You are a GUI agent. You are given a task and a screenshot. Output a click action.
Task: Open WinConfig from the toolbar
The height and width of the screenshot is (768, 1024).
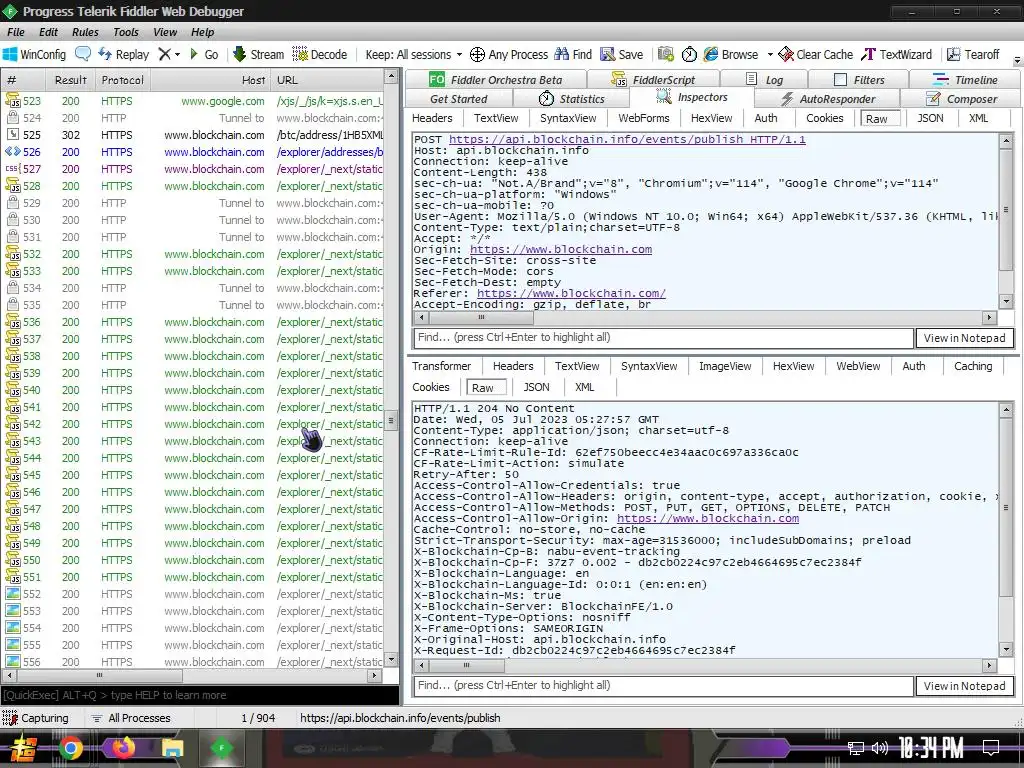(35, 54)
